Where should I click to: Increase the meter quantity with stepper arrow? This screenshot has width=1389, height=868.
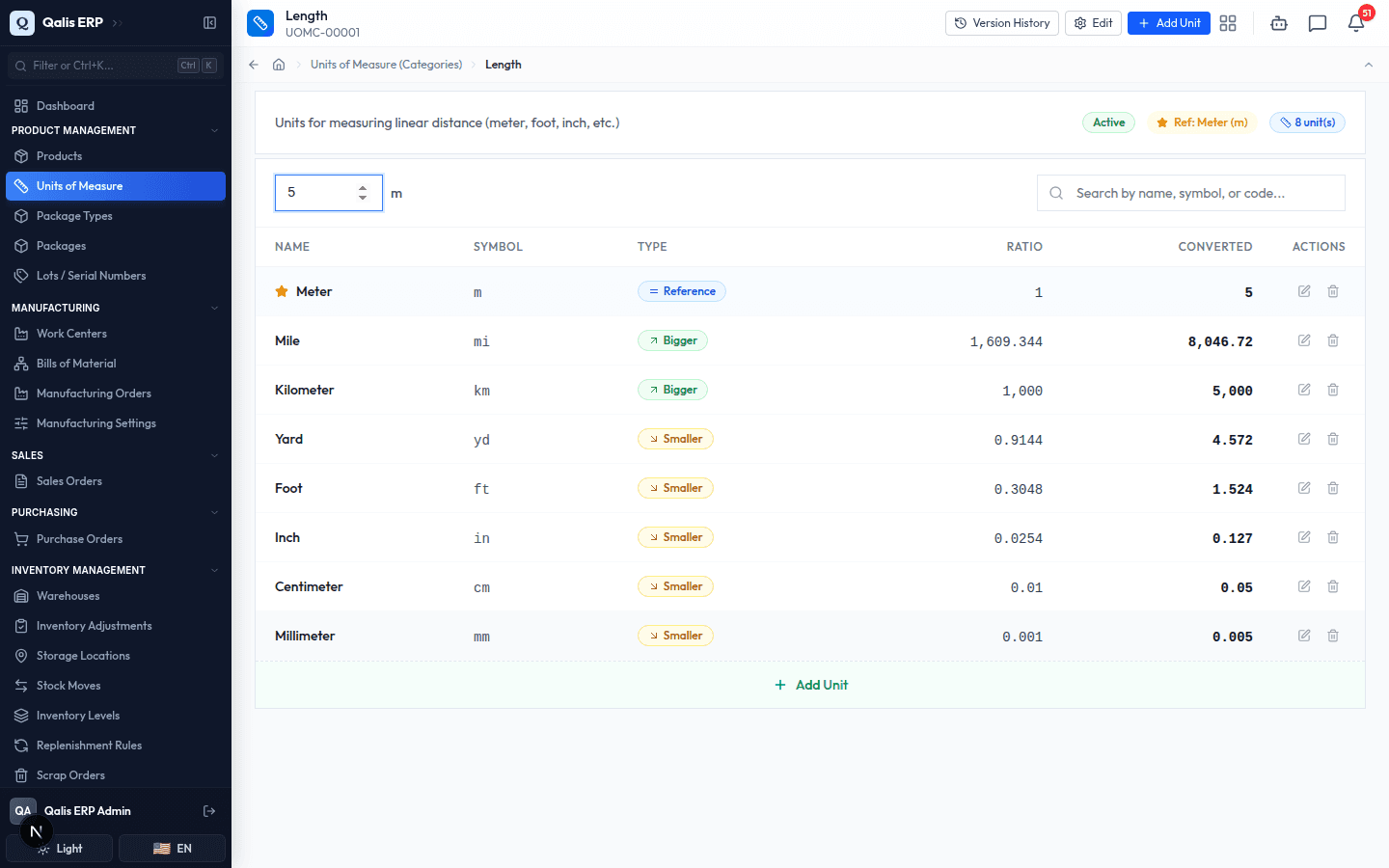click(363, 188)
